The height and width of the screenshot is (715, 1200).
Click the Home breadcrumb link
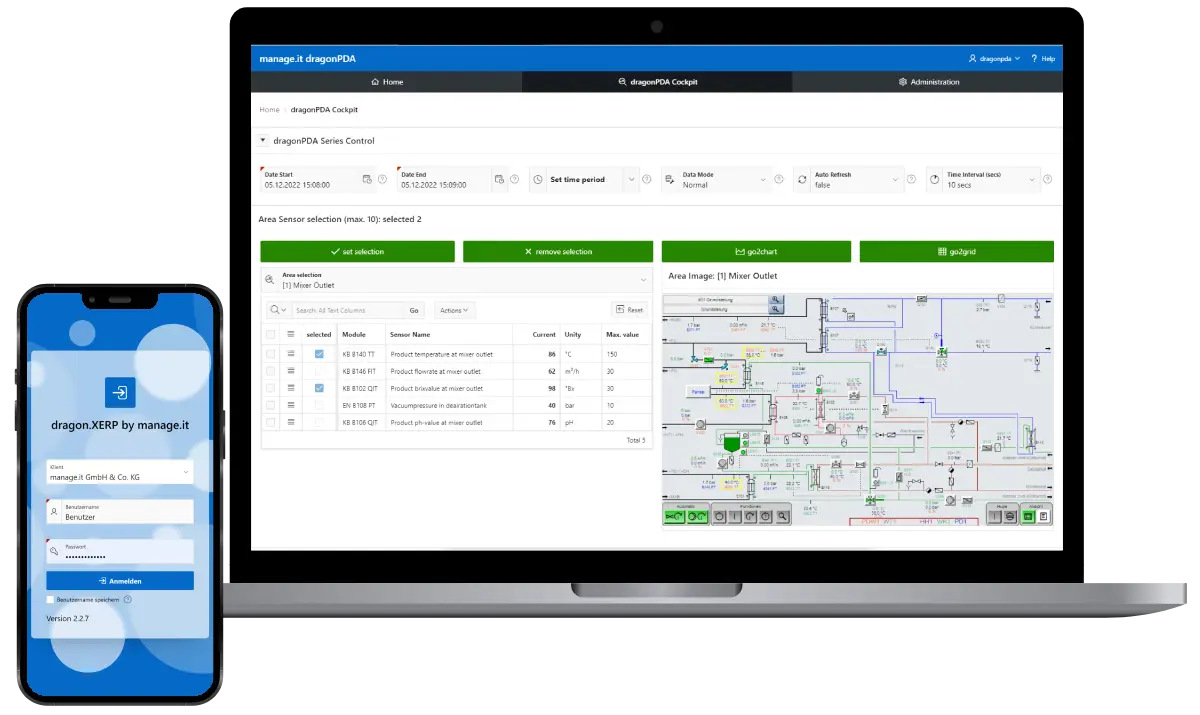coord(269,109)
